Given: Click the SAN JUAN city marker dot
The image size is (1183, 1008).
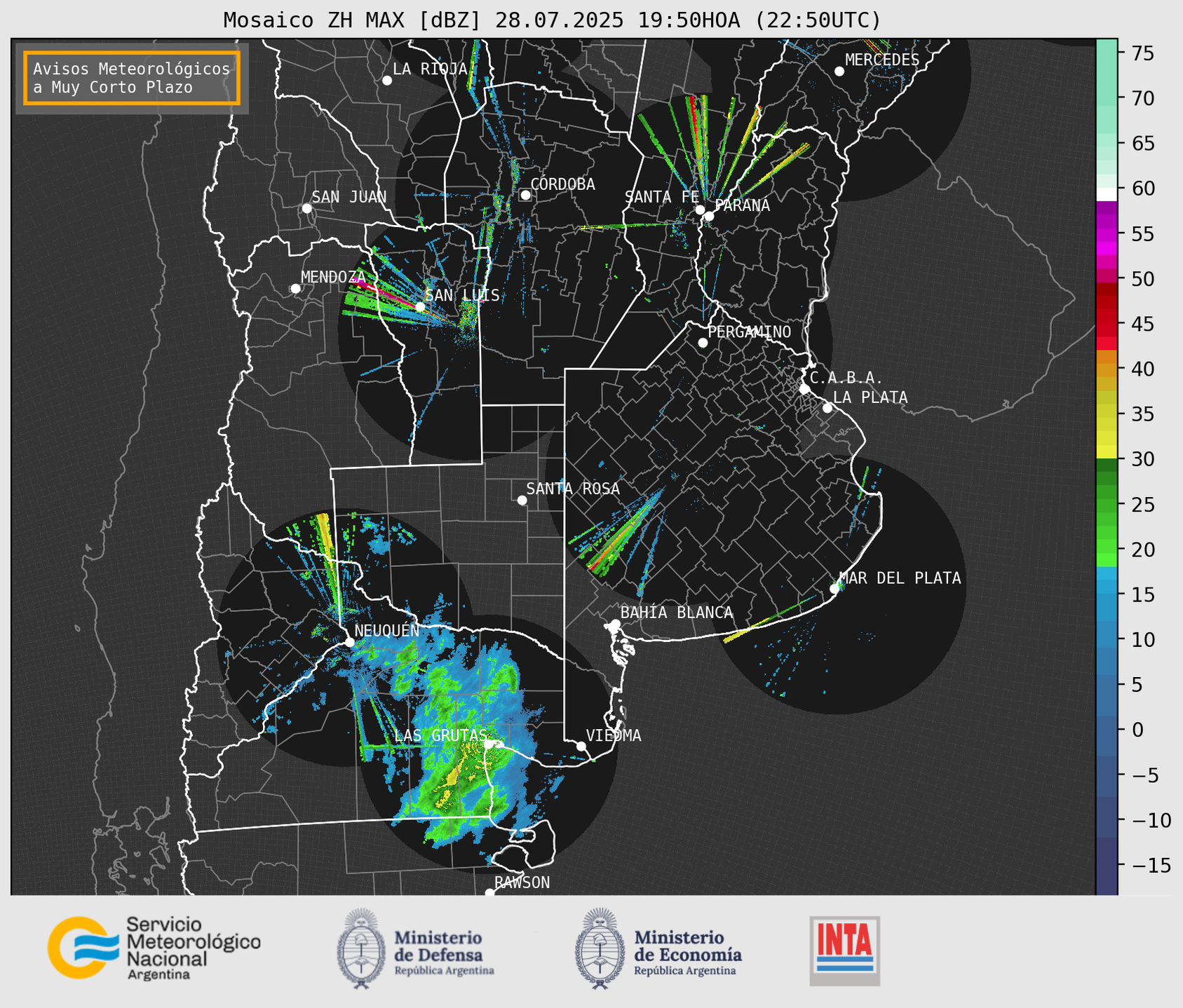Looking at the screenshot, I should (306, 208).
